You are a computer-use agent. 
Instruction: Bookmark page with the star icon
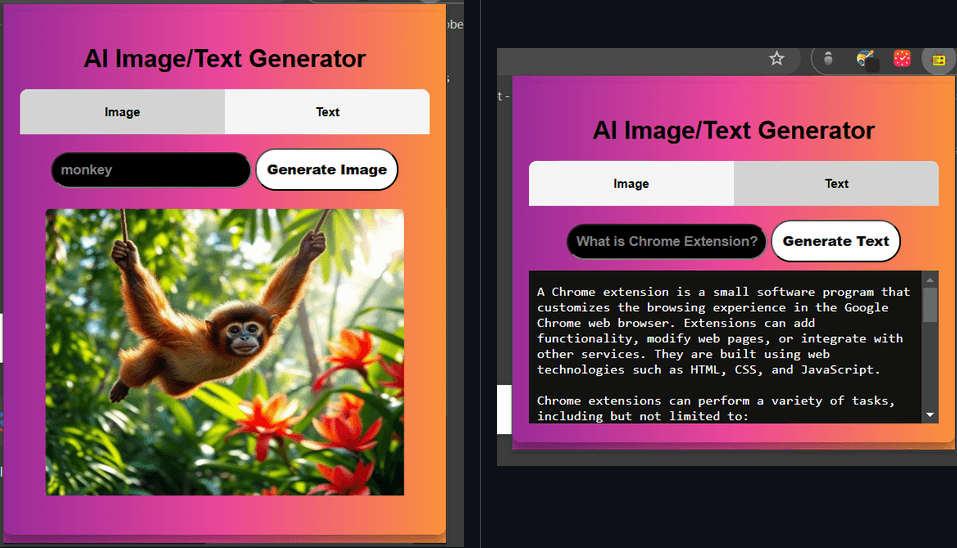click(776, 59)
